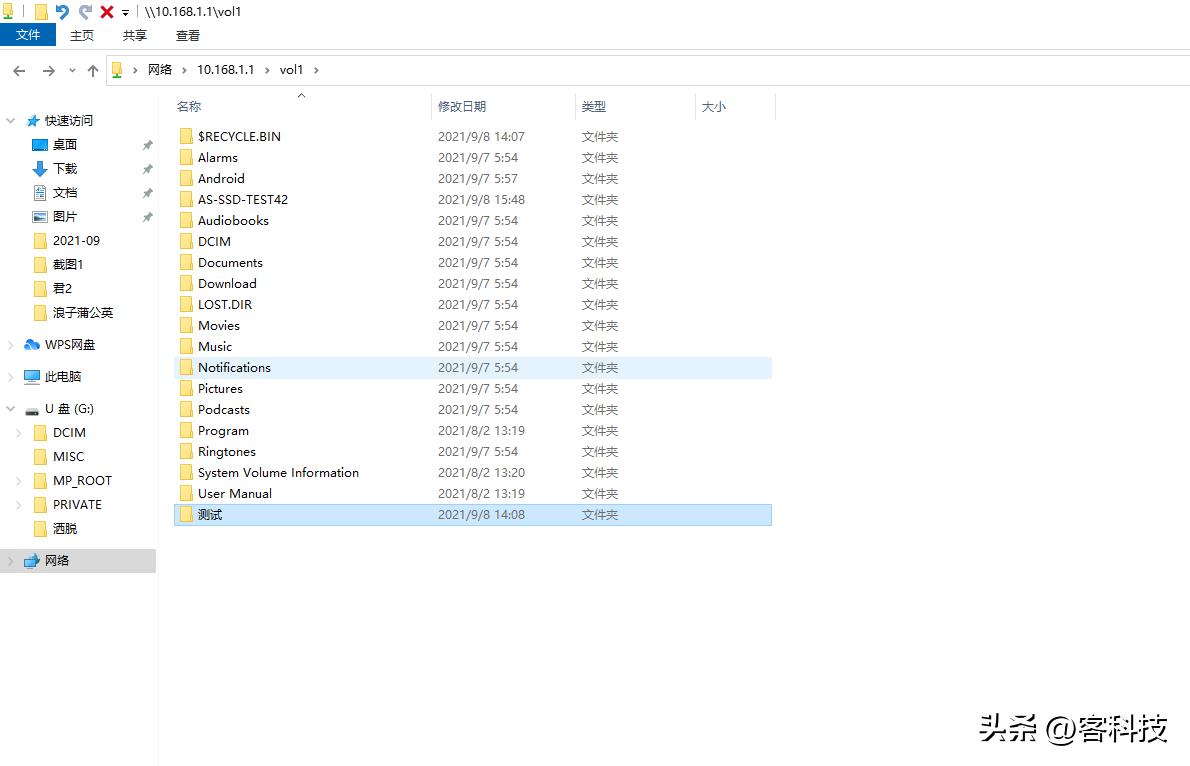Select the 下载 download icon in sidebar

(40, 169)
